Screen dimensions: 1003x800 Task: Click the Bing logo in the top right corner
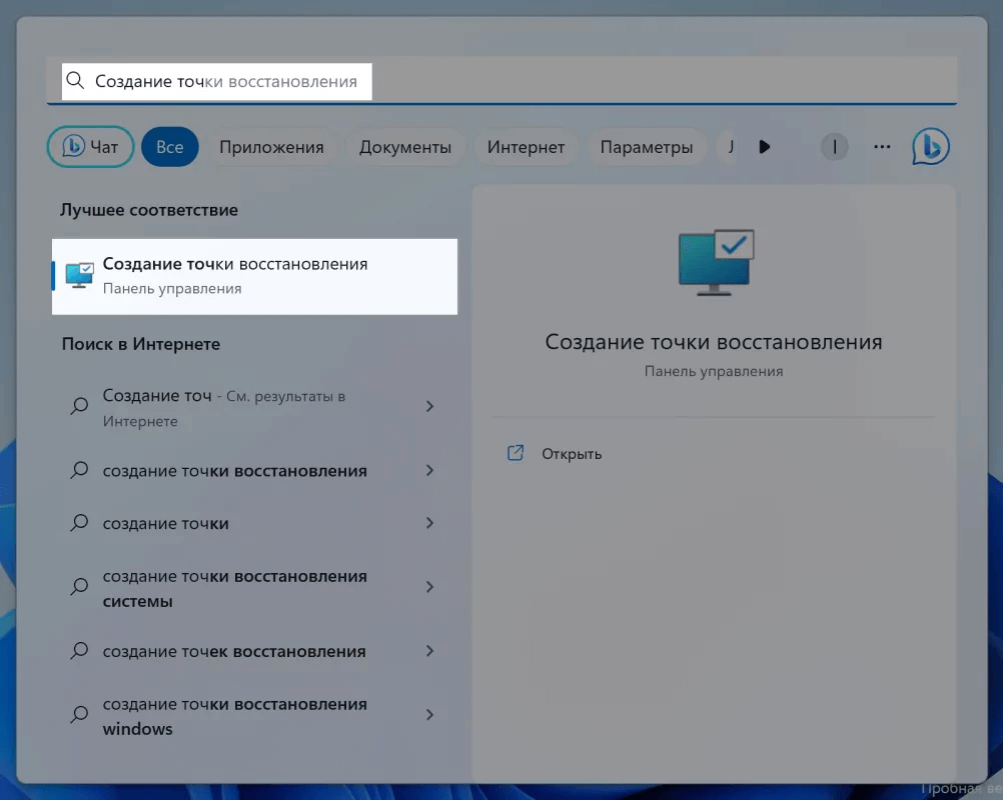(930, 147)
